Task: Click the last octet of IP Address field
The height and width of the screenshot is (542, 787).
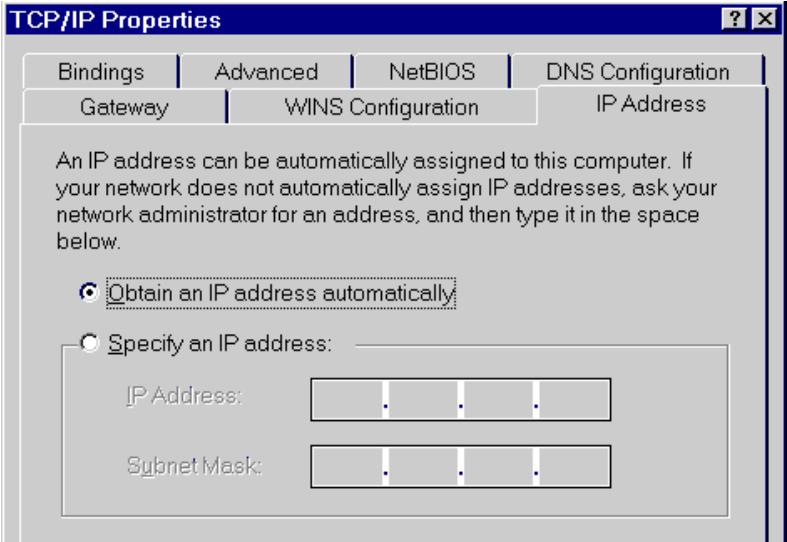Action: click(574, 399)
